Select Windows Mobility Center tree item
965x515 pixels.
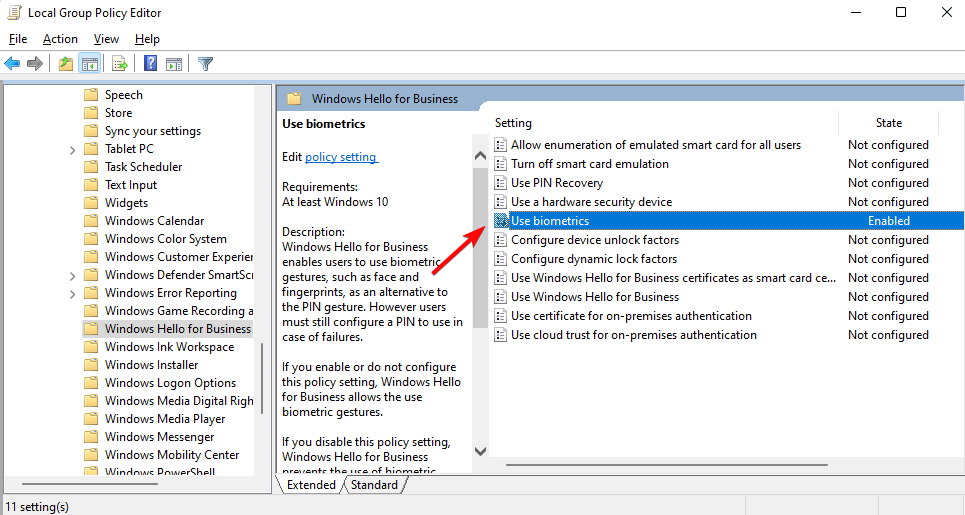[x=172, y=455]
